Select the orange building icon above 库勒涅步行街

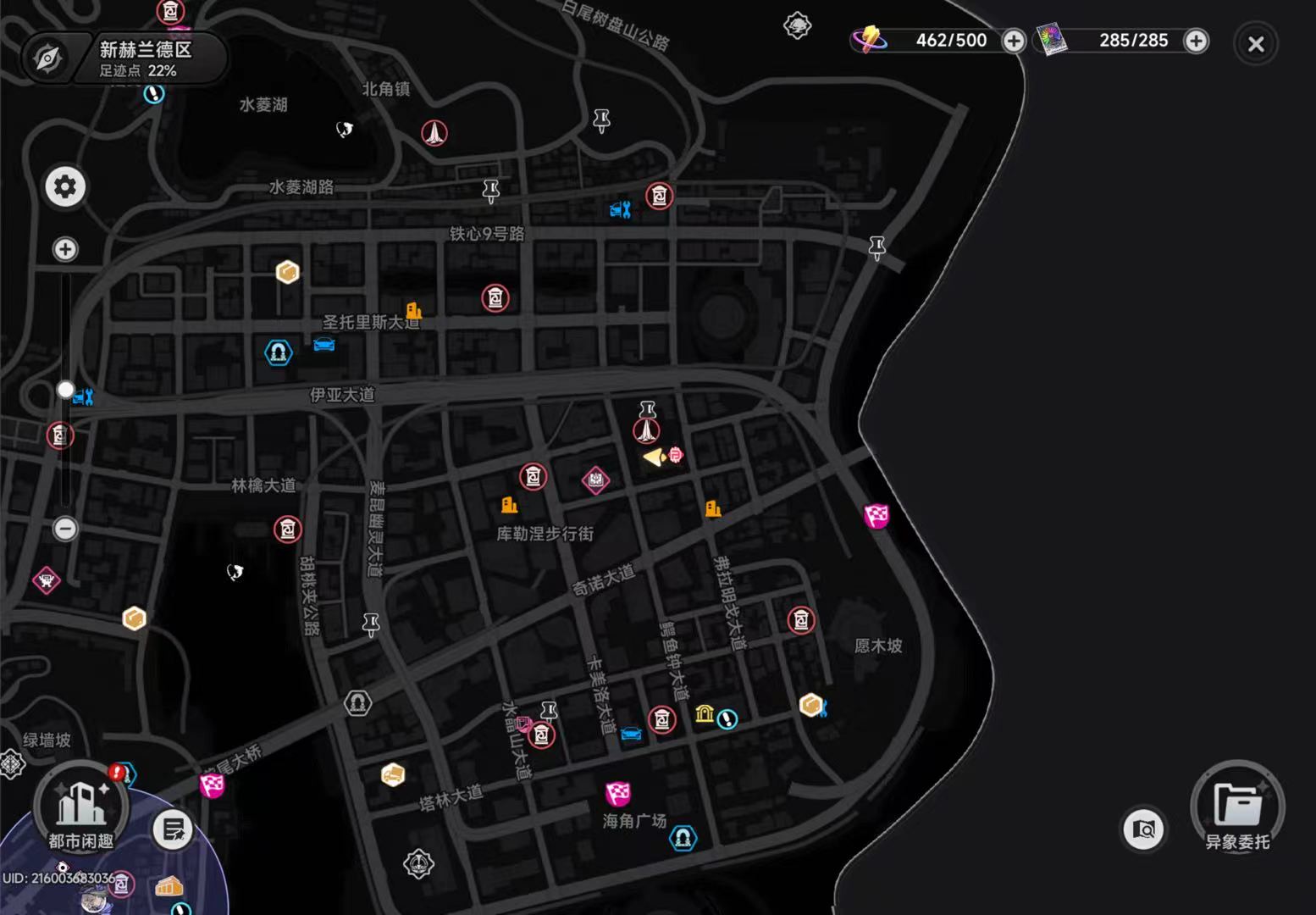click(509, 505)
